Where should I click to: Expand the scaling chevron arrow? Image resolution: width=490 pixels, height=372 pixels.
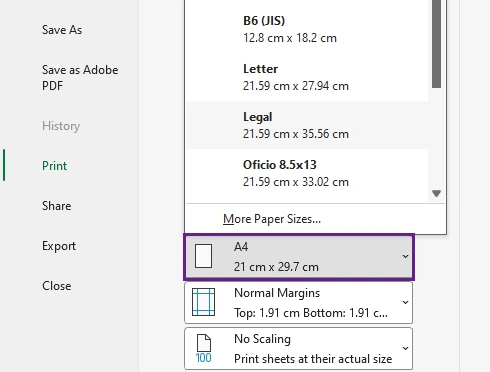coord(405,348)
